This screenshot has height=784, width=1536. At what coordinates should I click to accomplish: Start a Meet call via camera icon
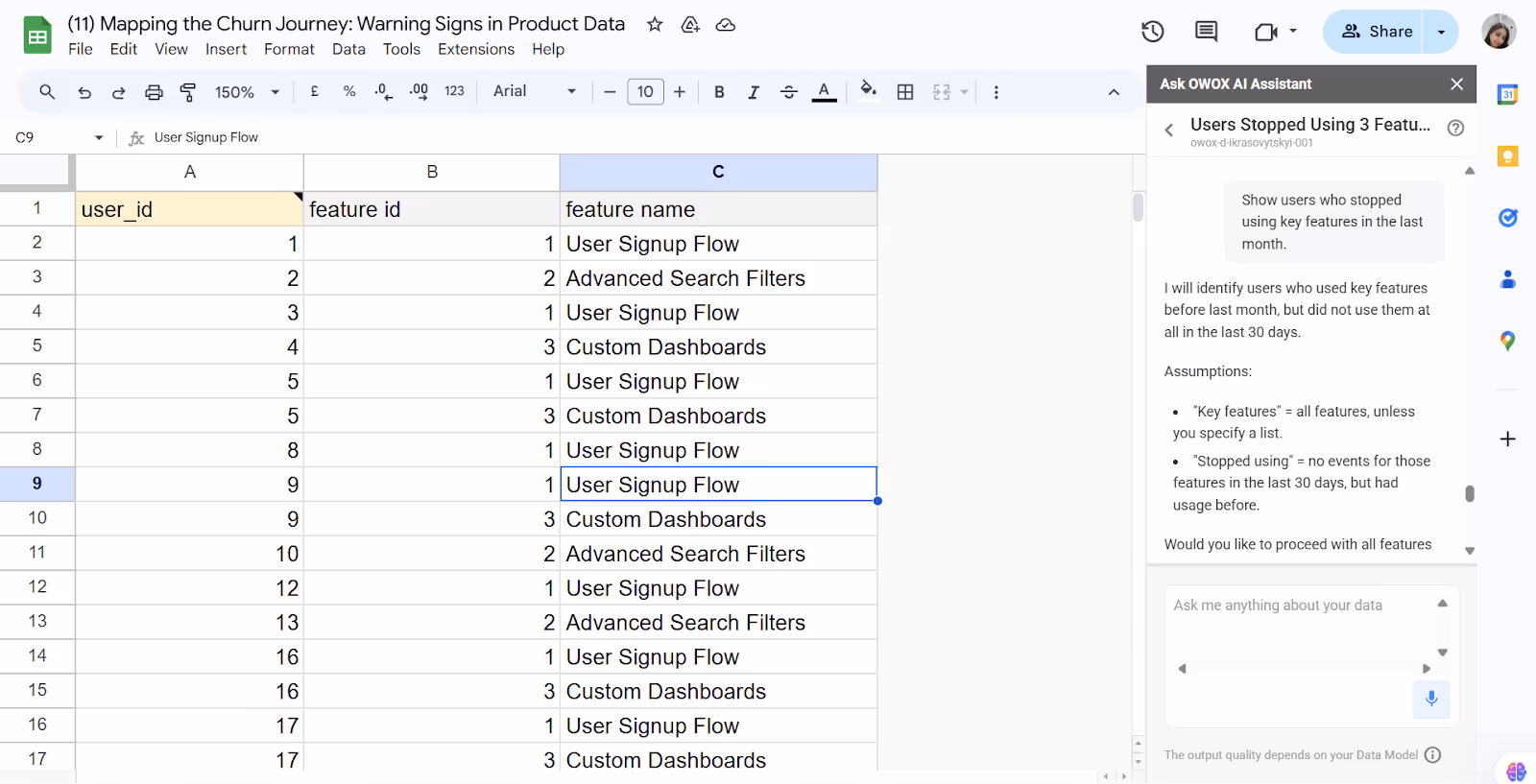[1266, 32]
